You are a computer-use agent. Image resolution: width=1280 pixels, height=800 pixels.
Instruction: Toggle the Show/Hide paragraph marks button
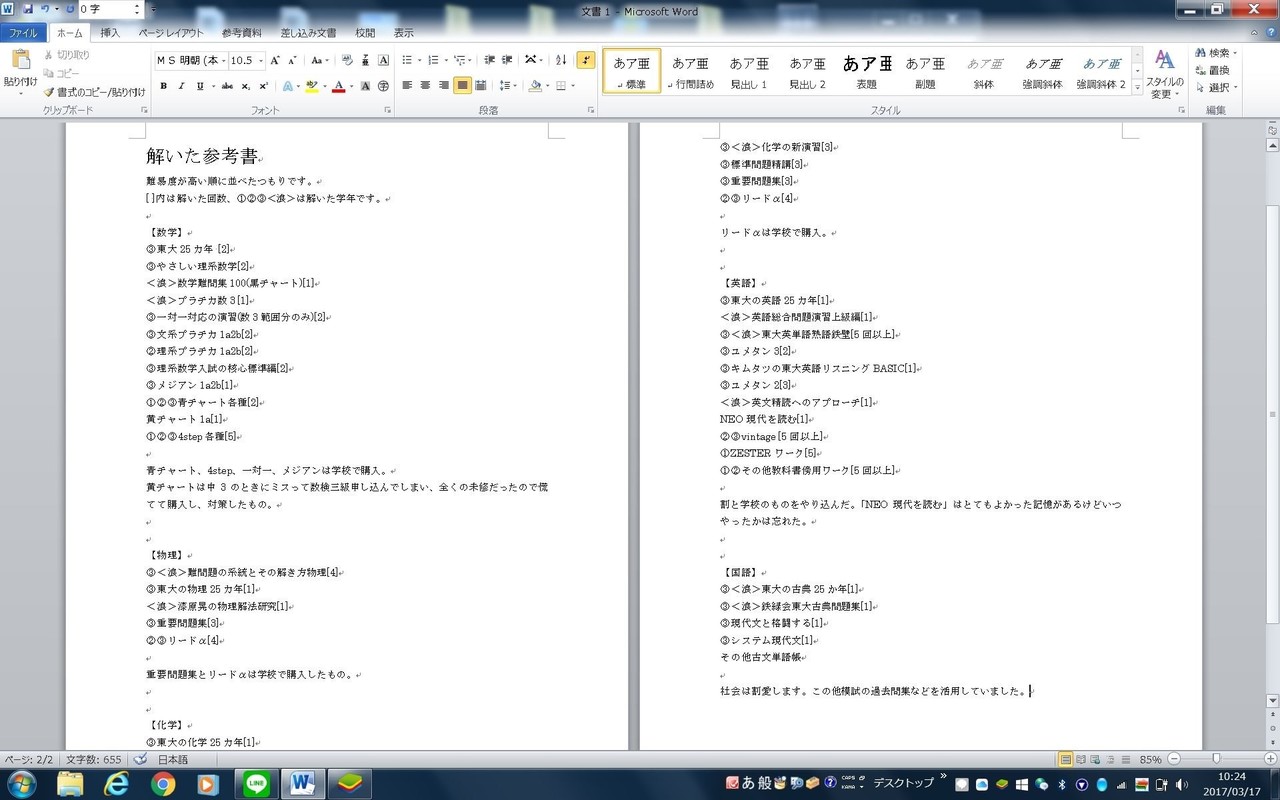point(586,60)
